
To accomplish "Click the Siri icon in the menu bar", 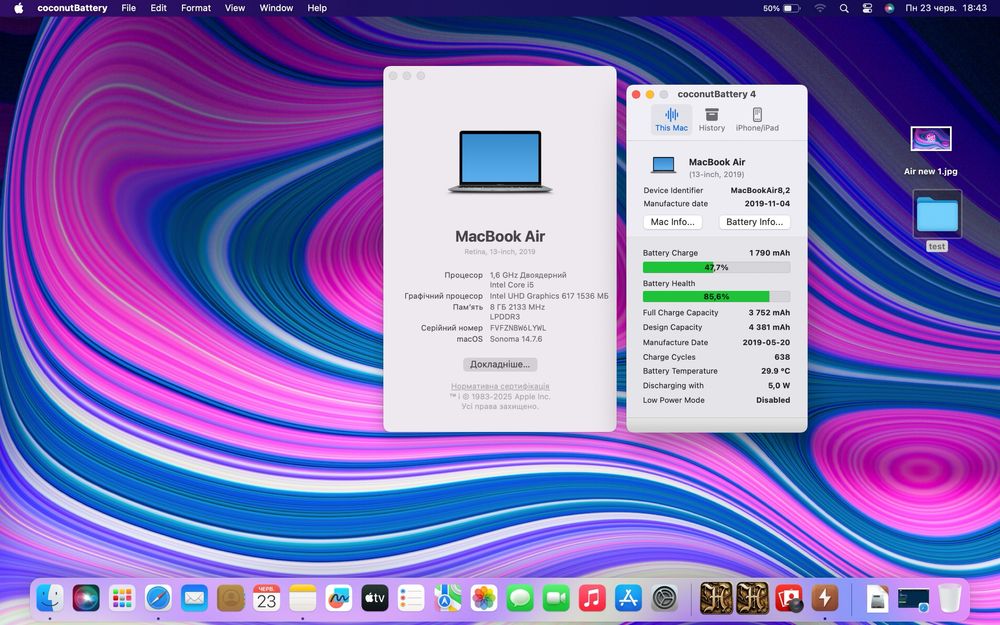I will pos(890,8).
